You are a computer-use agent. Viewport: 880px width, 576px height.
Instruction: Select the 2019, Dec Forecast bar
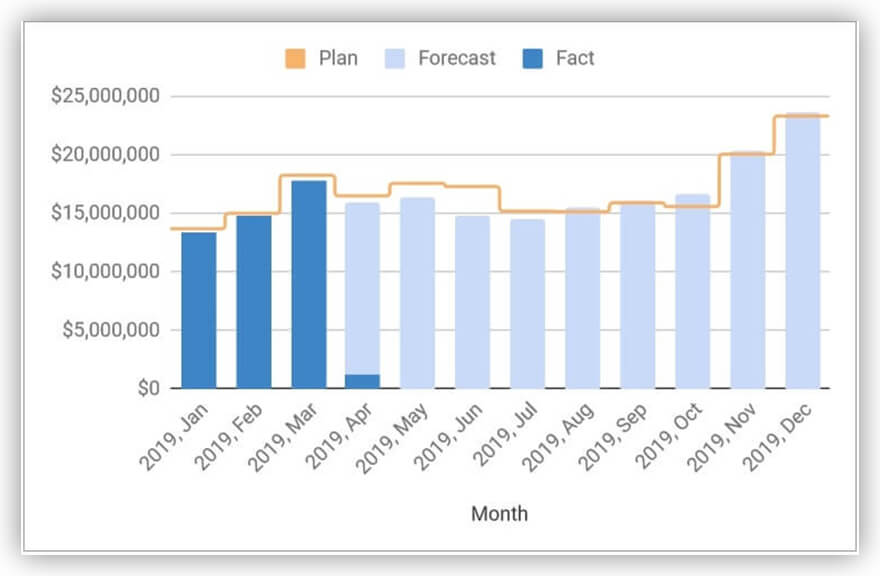[802, 251]
